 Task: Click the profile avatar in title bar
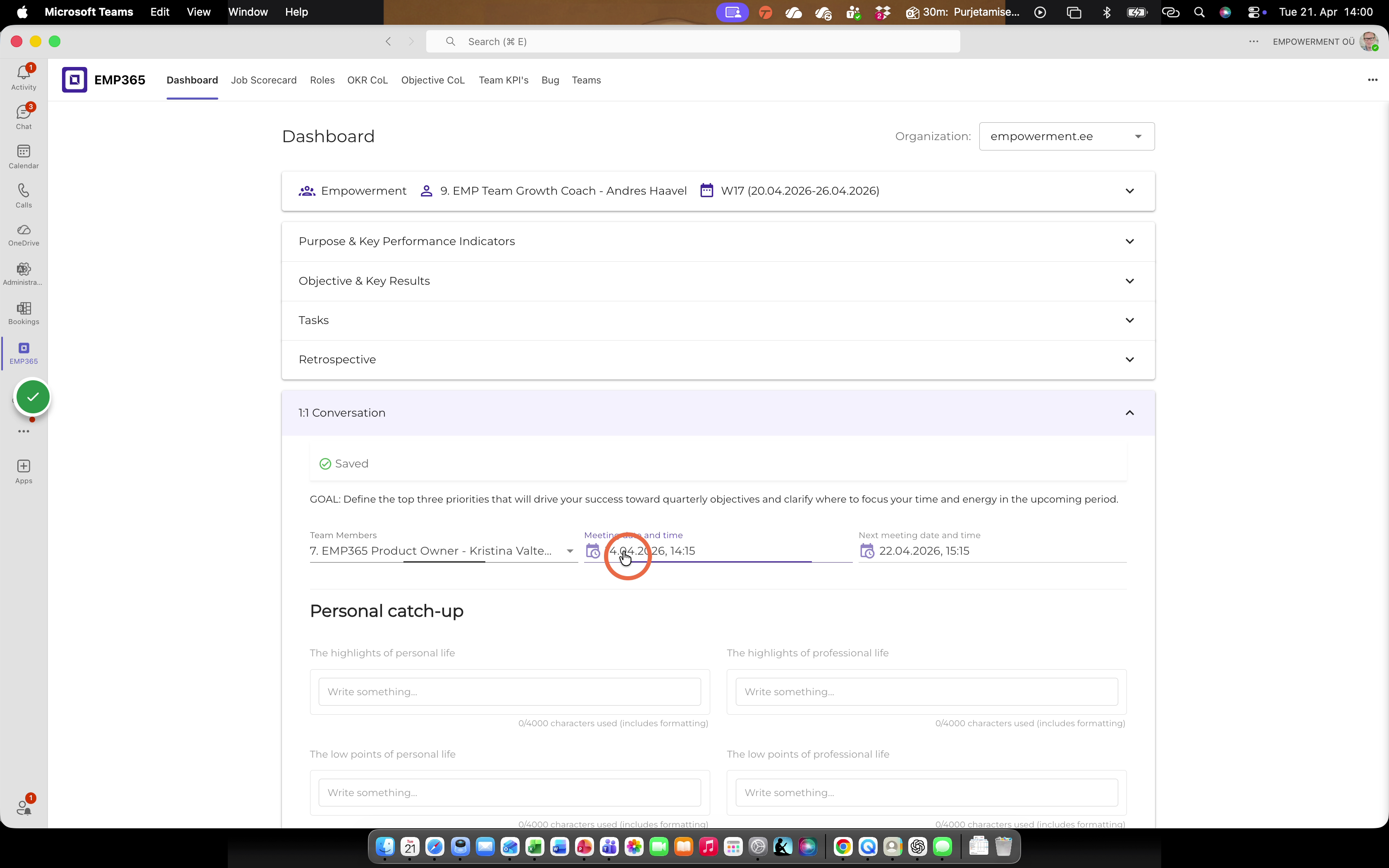tap(1369, 41)
